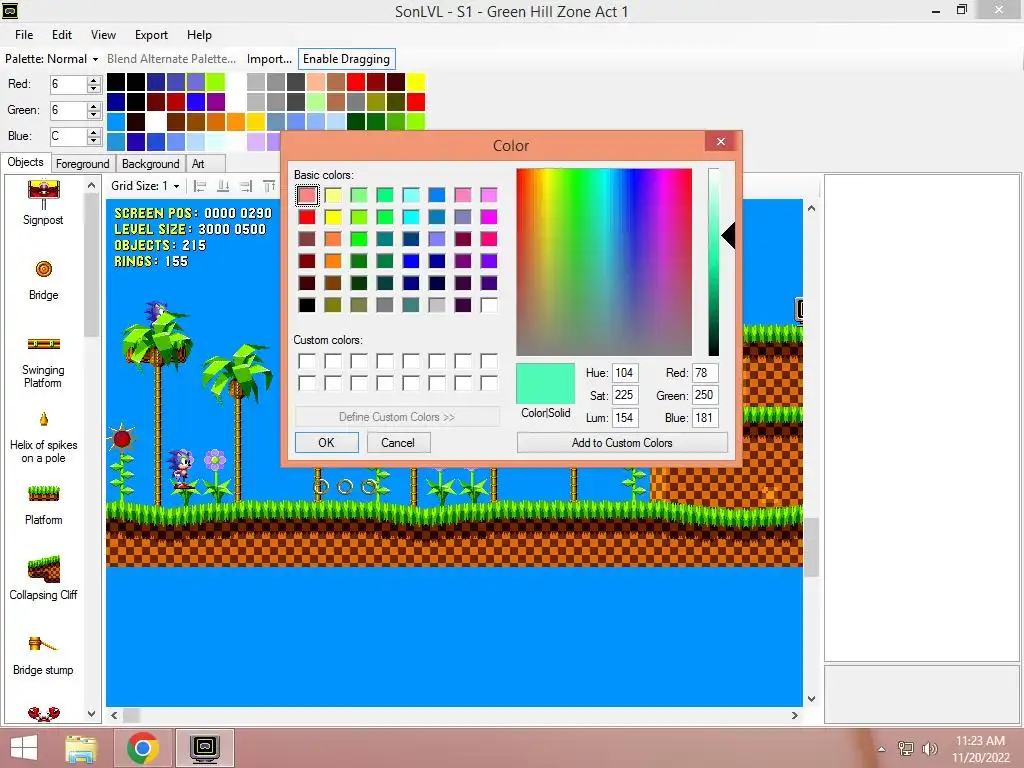Click the Sonic sprite standing on the grass
1024x768 pixels.
181,468
